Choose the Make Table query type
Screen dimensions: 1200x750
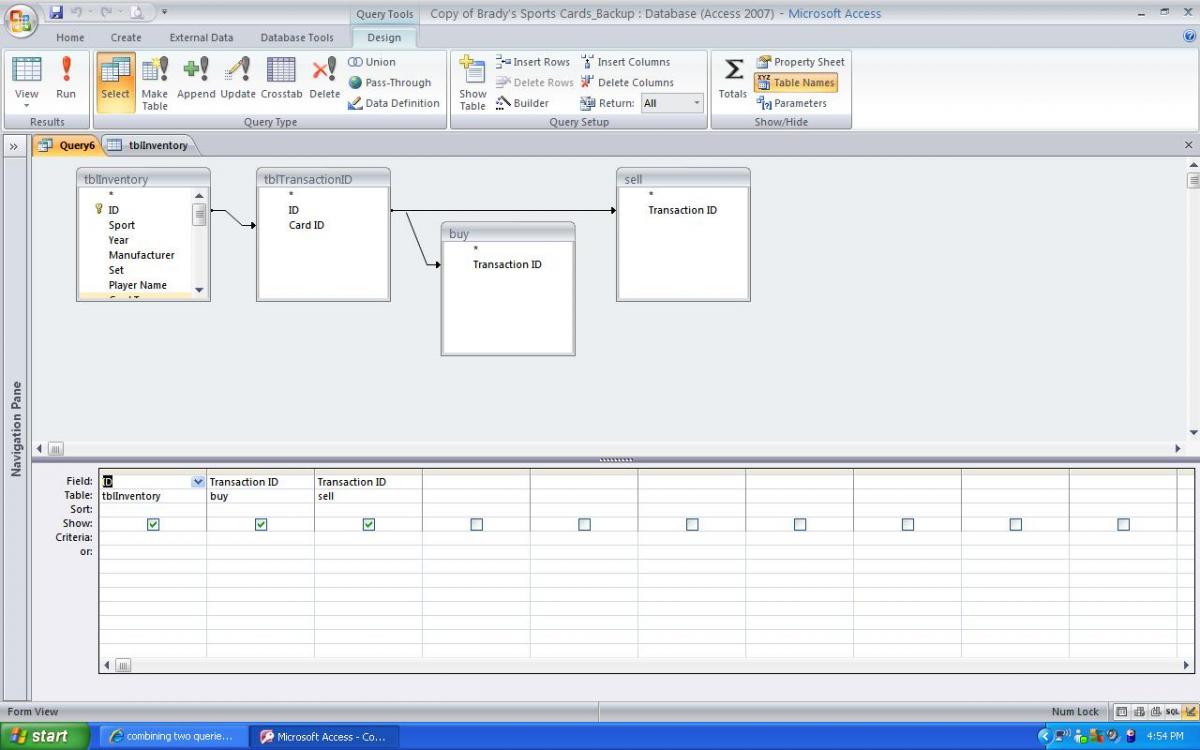[155, 82]
